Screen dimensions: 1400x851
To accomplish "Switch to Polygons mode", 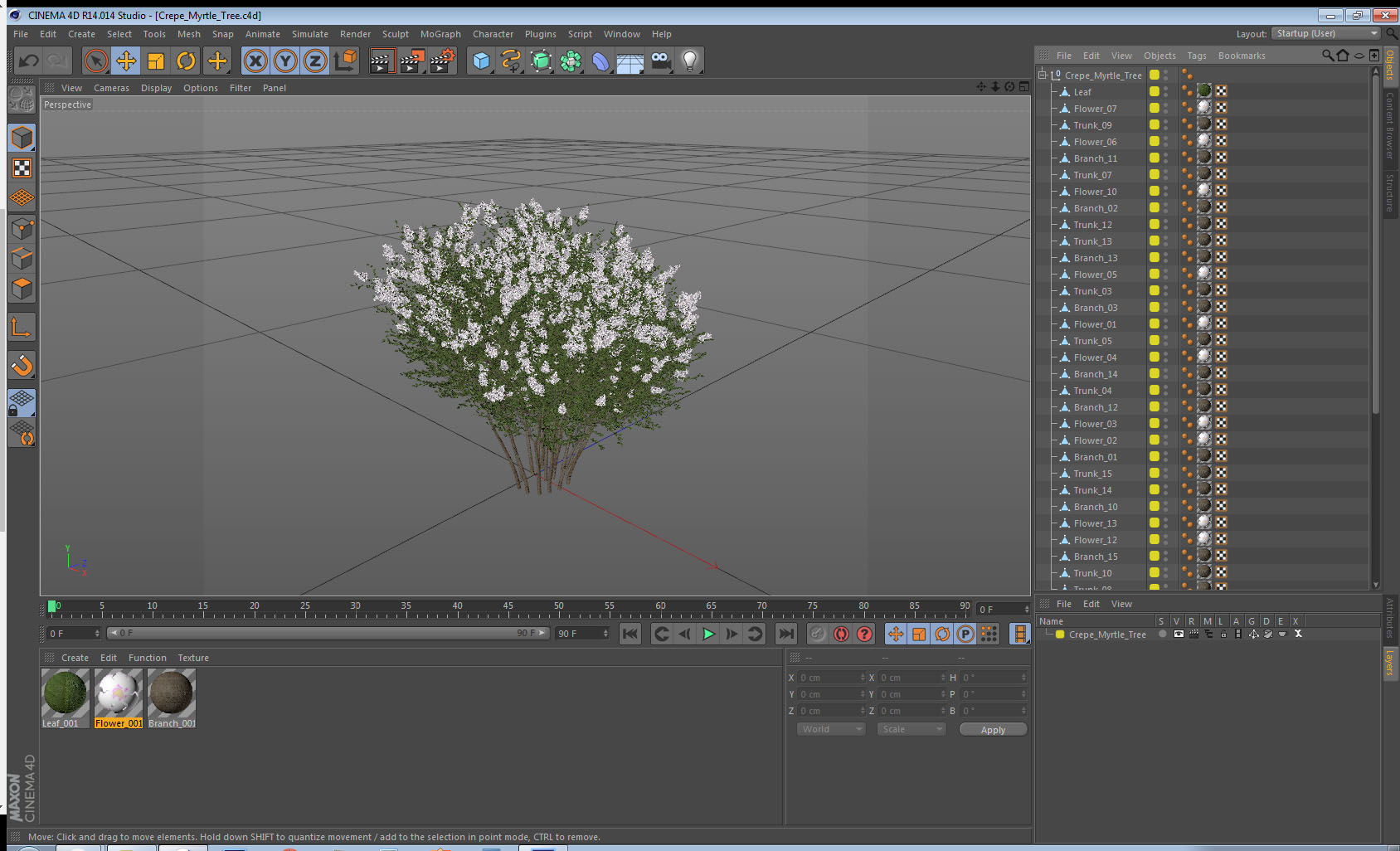I will 22,289.
